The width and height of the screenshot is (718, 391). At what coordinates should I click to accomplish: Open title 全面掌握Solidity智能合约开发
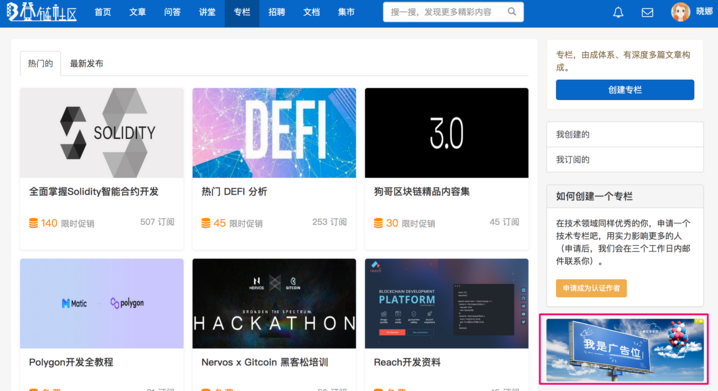click(x=94, y=192)
